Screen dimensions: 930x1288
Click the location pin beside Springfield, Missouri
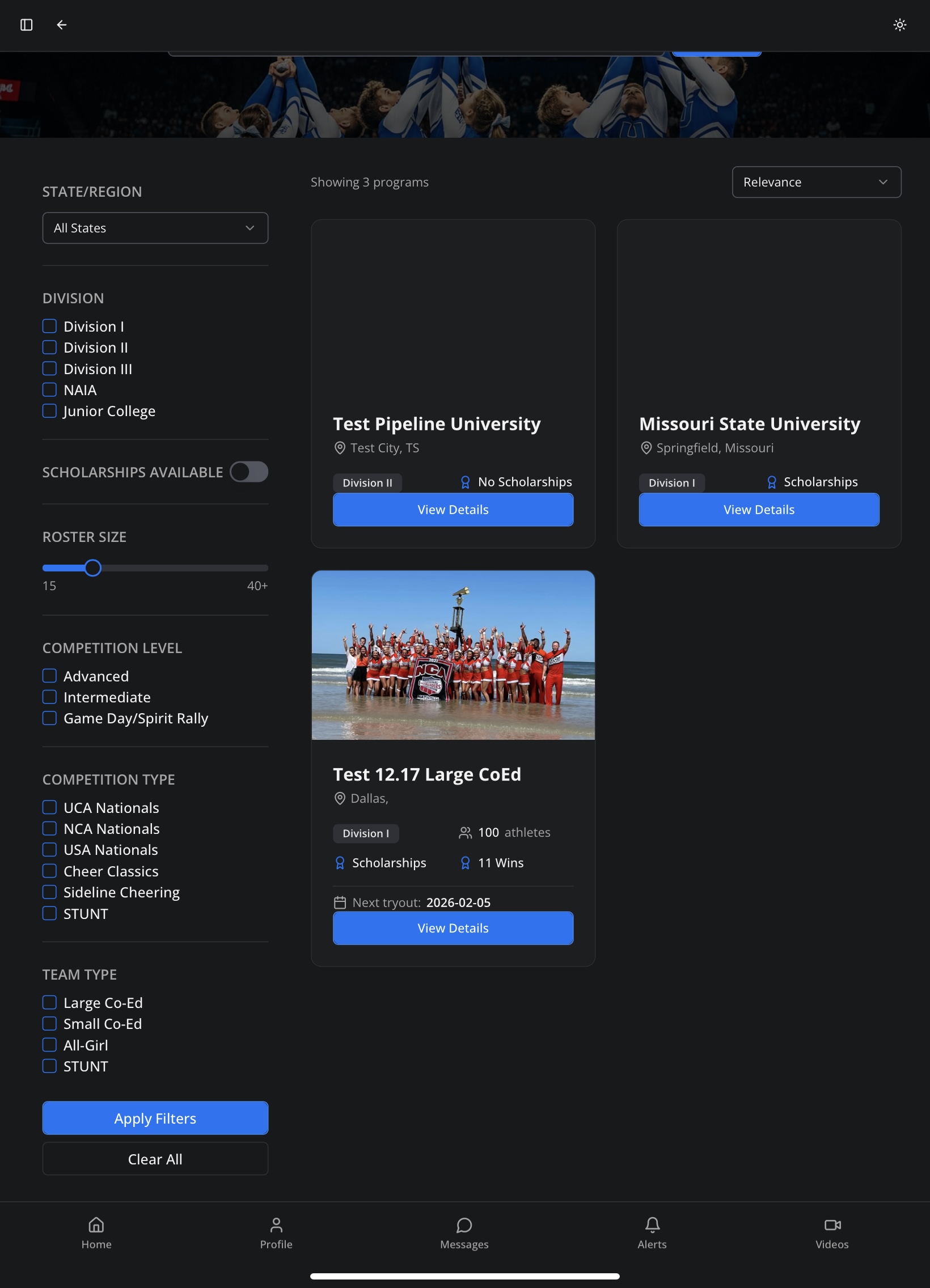tap(646, 448)
